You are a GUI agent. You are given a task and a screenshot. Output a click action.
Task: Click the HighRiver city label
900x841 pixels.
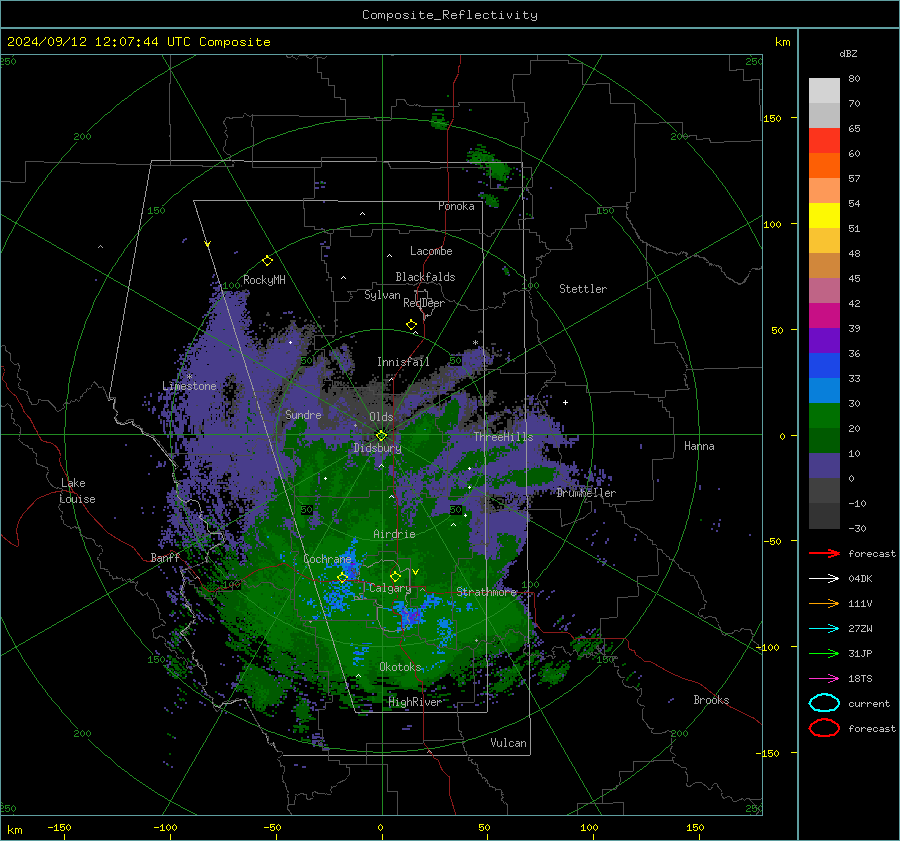pyautogui.click(x=415, y=702)
